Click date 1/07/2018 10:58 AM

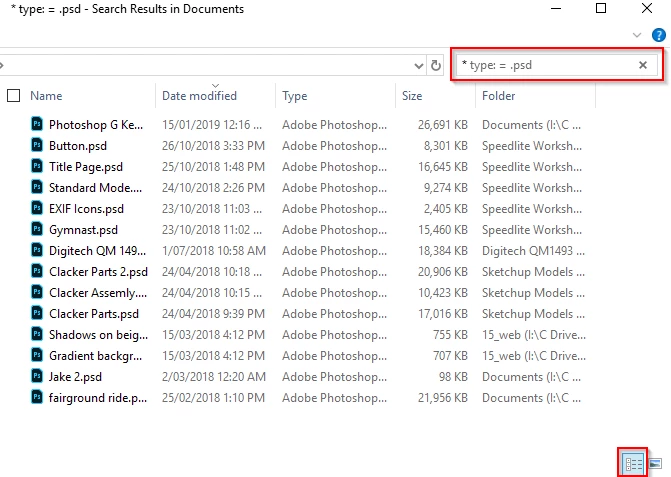(x=214, y=250)
